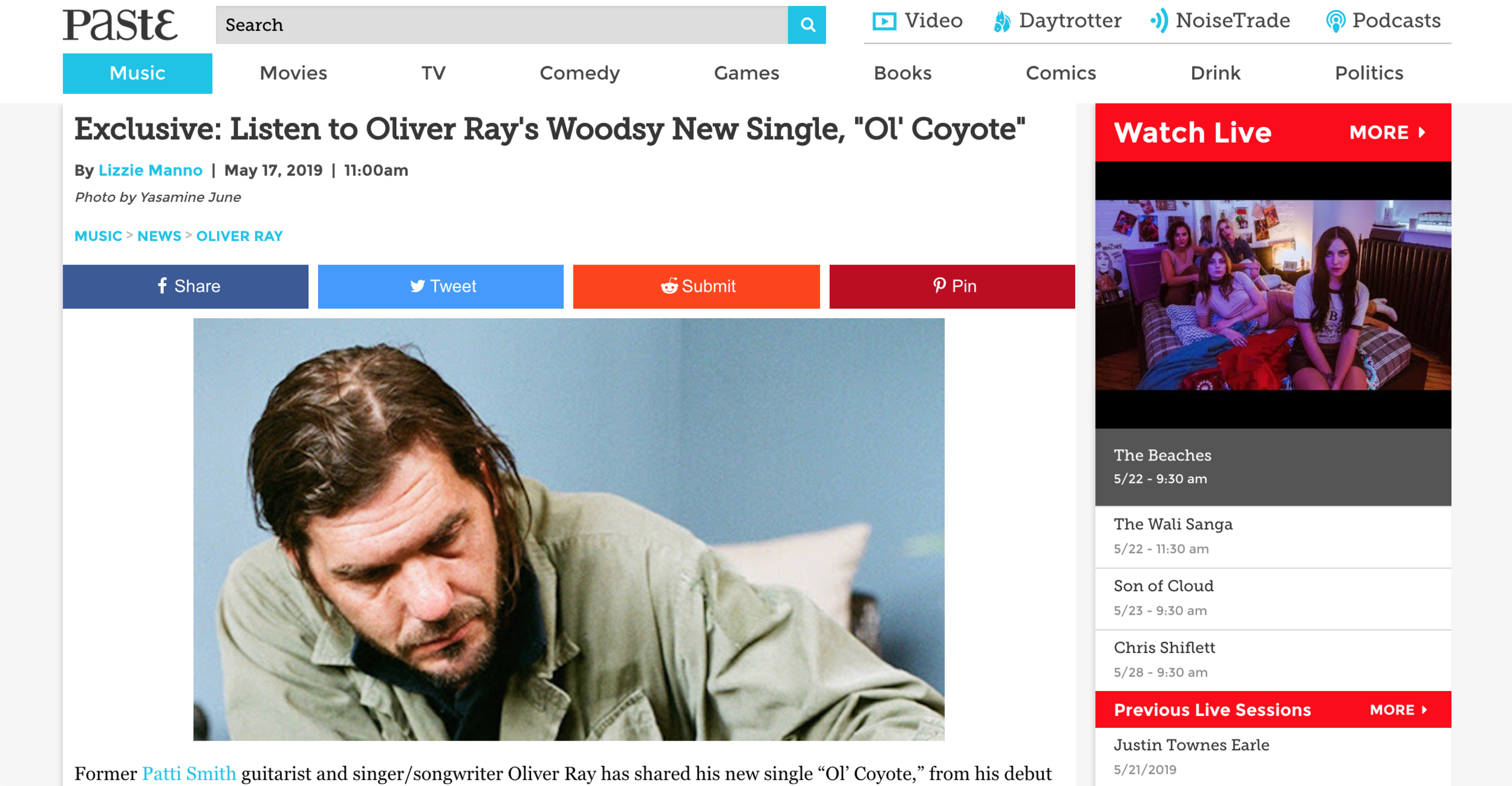
Task: Open The Beaches live video thumbnail
Action: 1273,295
